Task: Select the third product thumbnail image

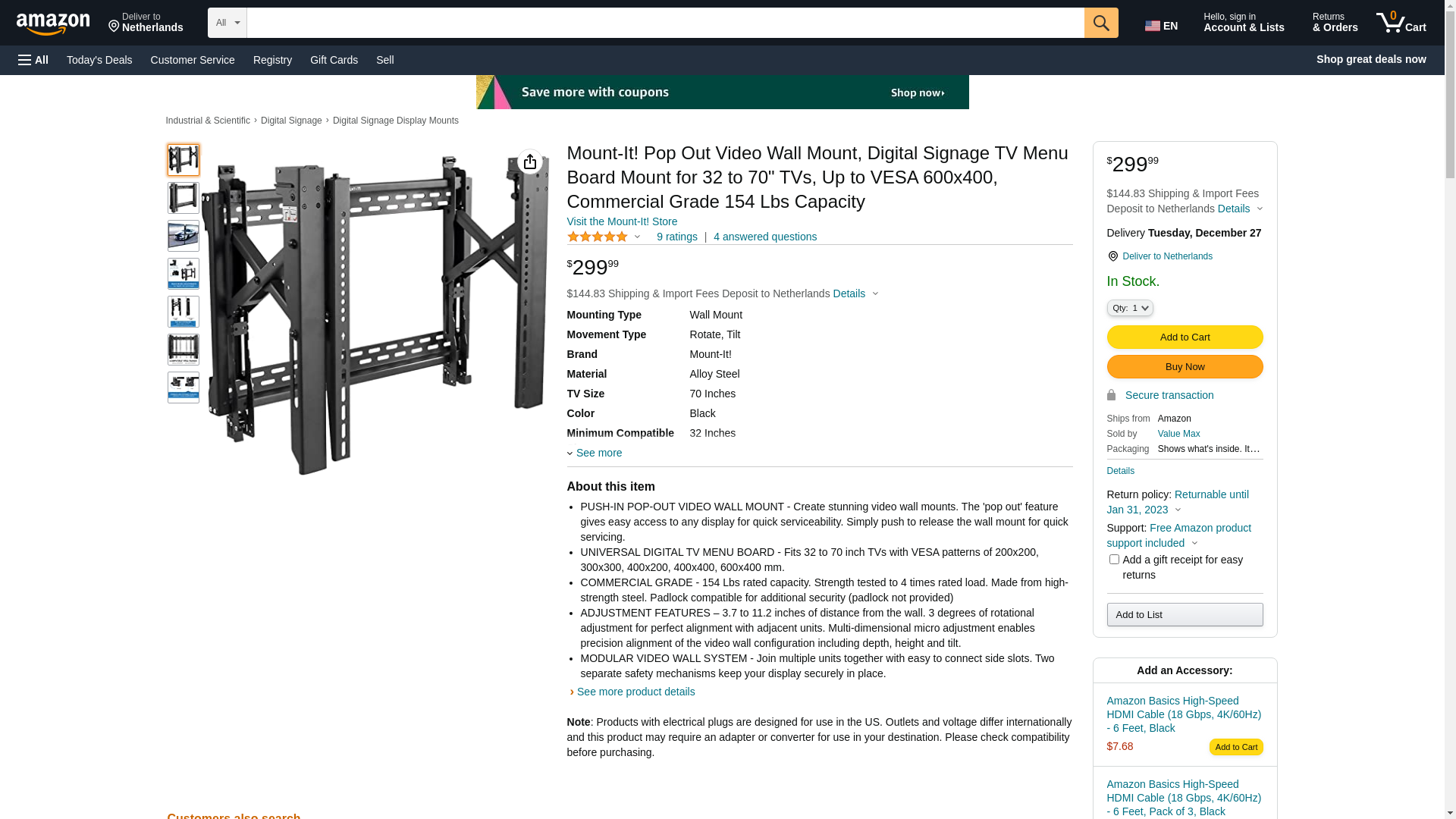Action: [x=184, y=236]
